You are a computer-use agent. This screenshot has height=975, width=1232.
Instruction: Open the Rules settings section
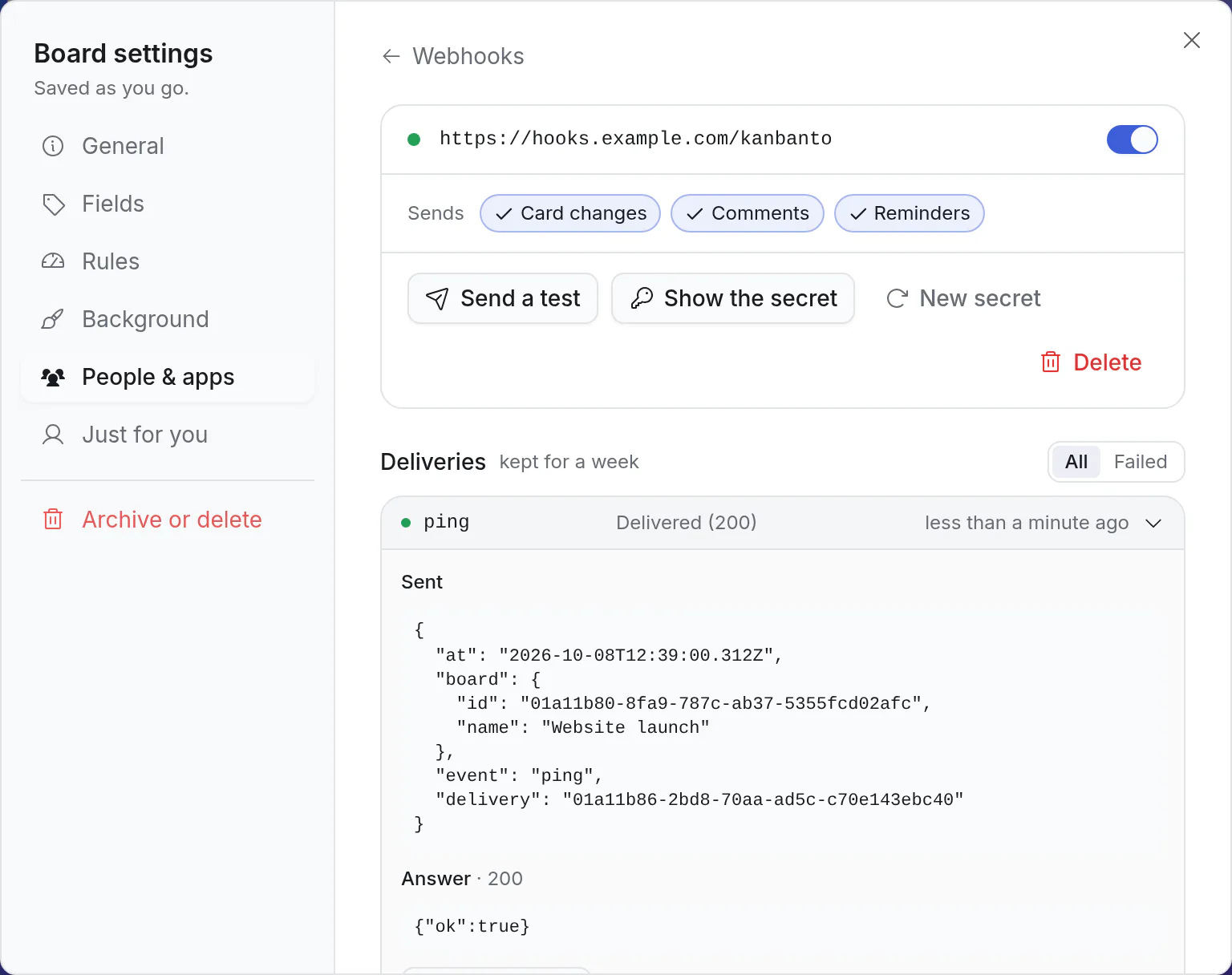tap(168, 261)
